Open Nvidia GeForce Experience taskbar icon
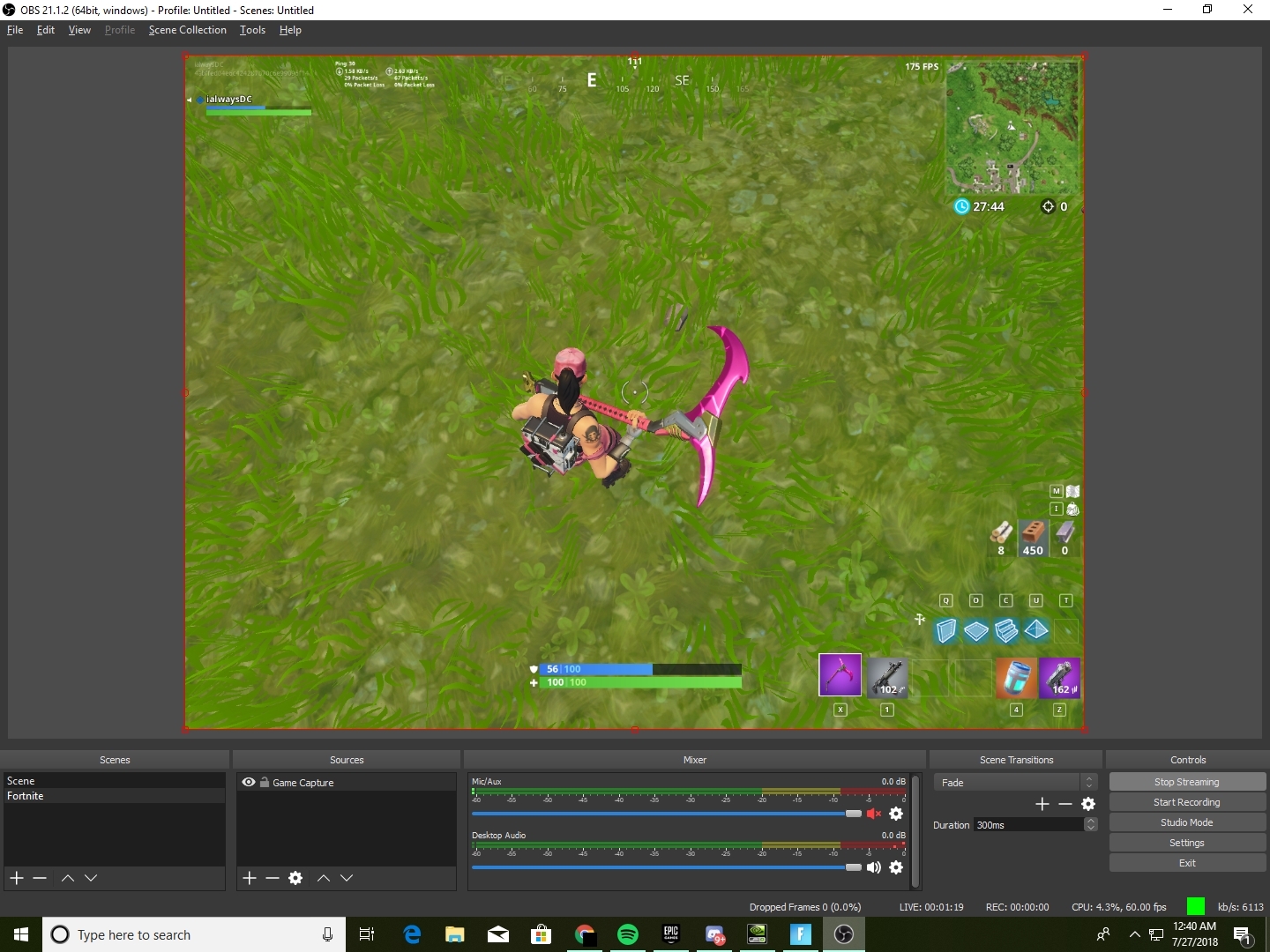 (x=758, y=934)
